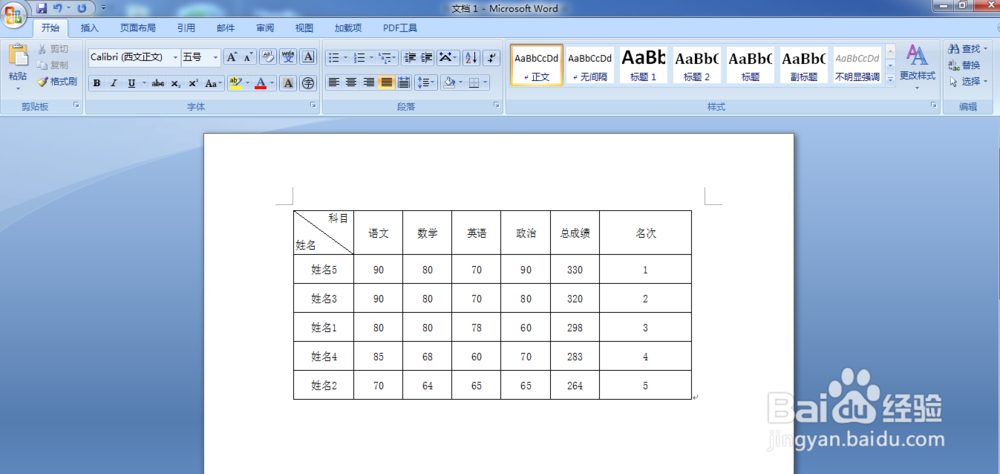Viewport: 1000px width, 474px height.
Task: Click the Shrink Font icon
Action: [x=248, y=57]
